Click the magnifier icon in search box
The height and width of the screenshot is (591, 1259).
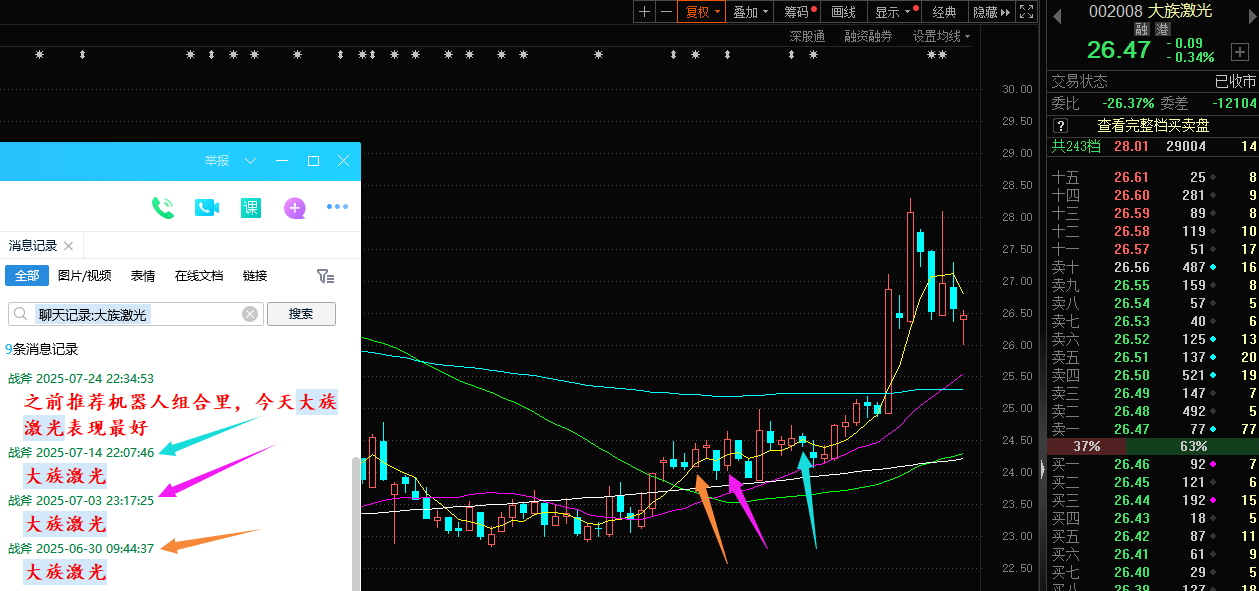tap(21, 314)
